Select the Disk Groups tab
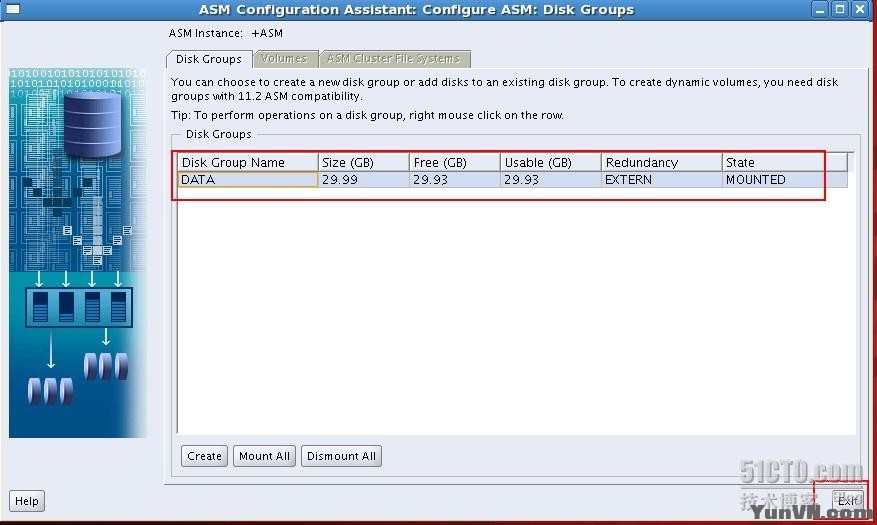The height and width of the screenshot is (525, 877). point(209,59)
